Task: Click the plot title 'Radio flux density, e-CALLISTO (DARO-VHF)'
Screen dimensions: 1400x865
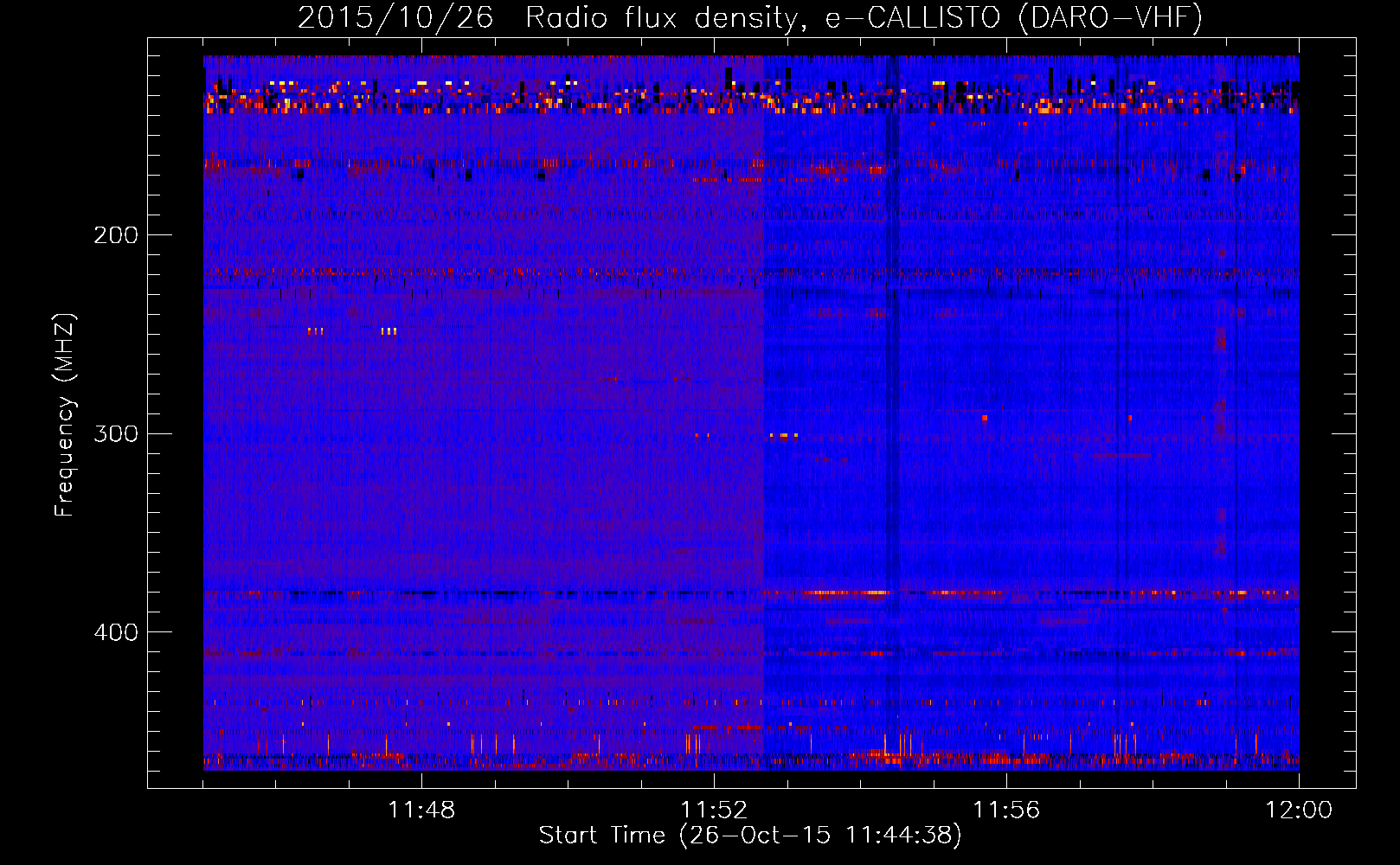Action: pos(864,18)
